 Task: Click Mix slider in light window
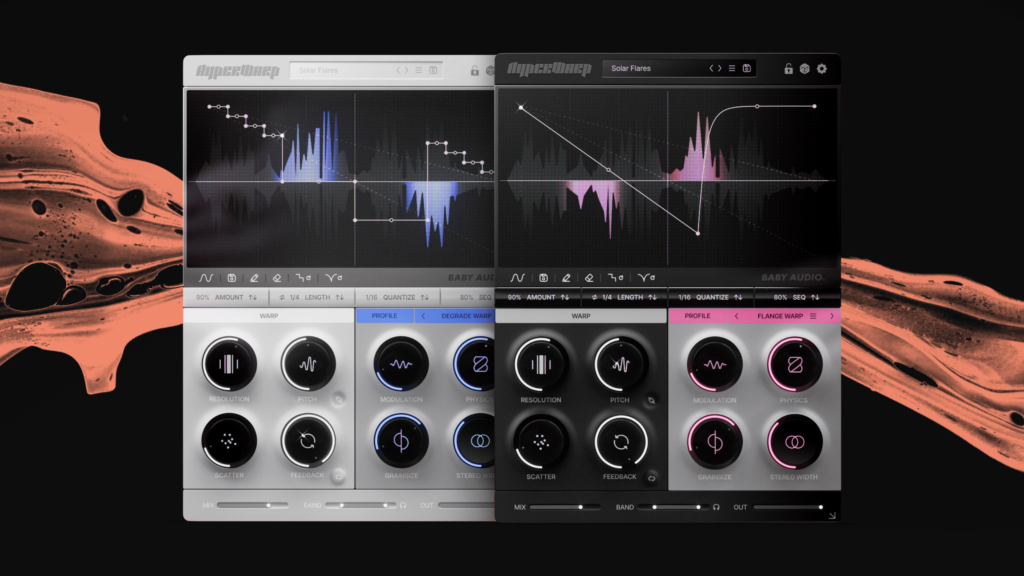253,505
